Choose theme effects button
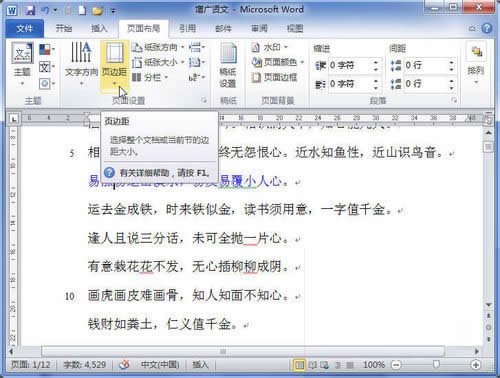Image resolution: width=500 pixels, height=378 pixels. (47, 83)
